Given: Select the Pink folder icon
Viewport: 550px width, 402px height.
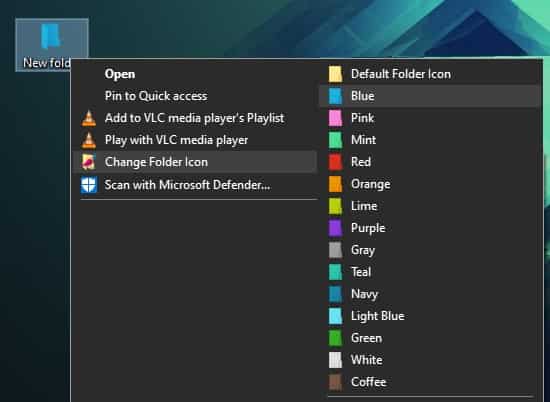Looking at the screenshot, I should 430,118.
